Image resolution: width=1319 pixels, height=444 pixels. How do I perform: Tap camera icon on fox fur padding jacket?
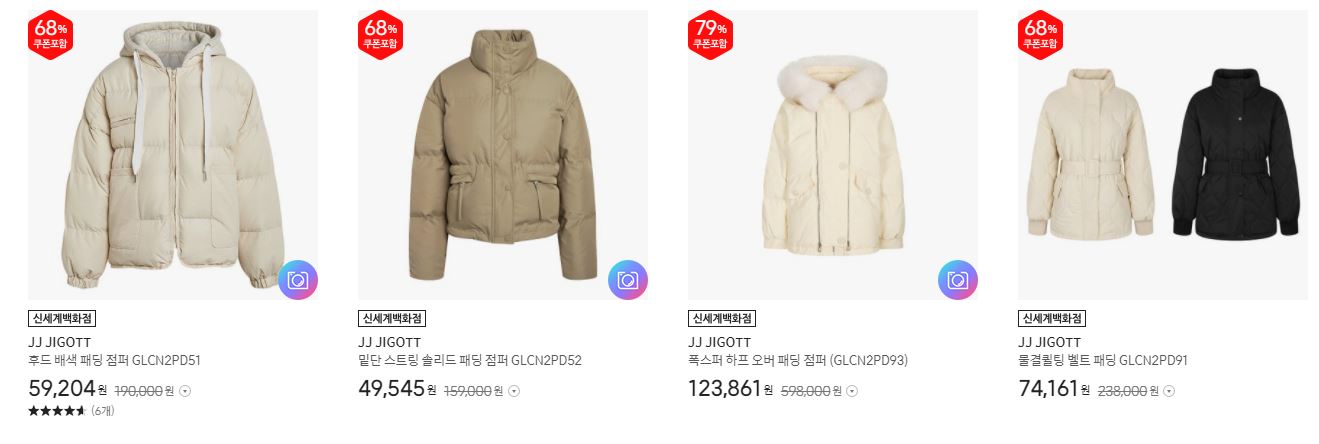coord(958,280)
